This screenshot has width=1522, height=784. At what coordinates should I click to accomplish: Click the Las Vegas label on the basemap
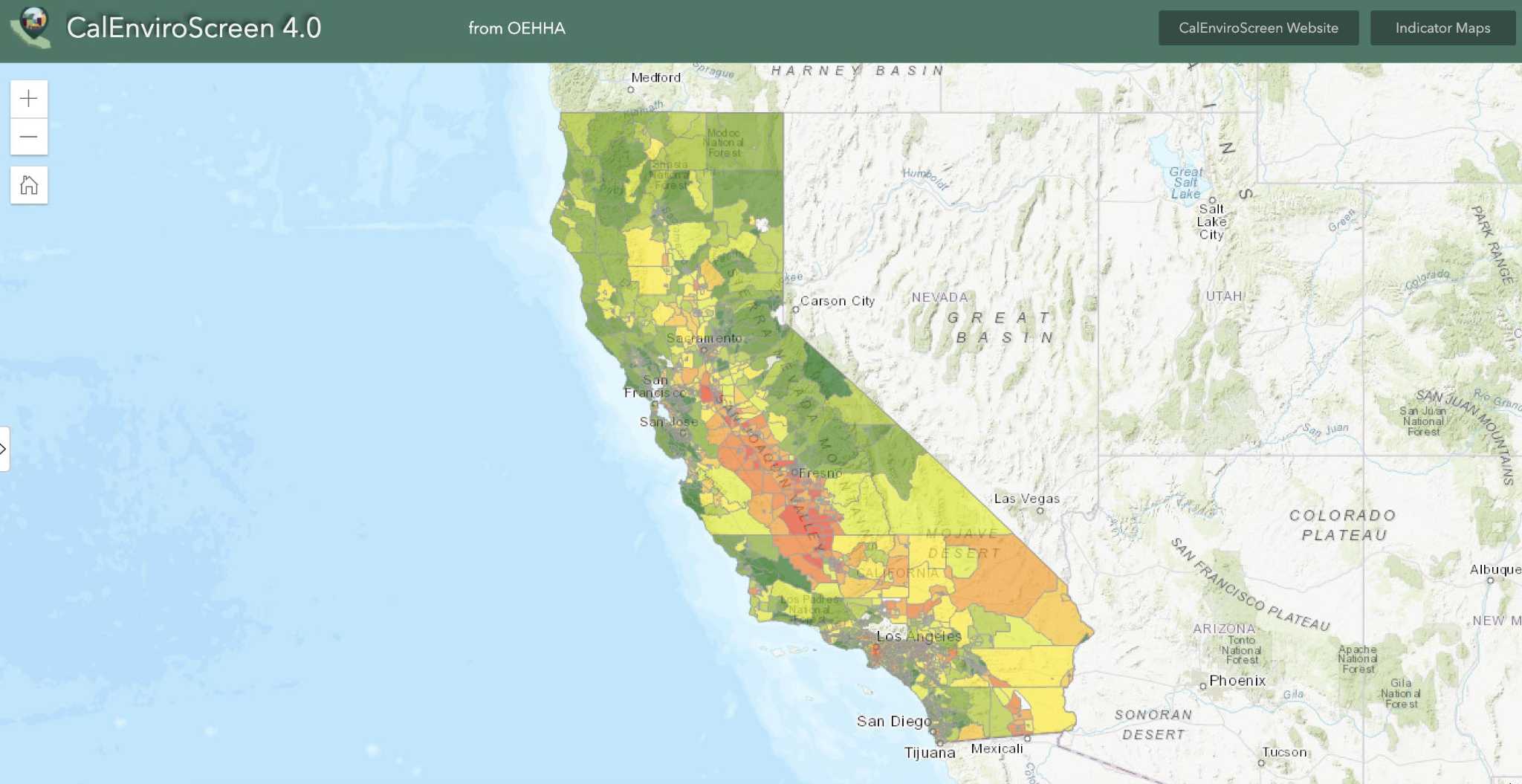click(x=1026, y=499)
